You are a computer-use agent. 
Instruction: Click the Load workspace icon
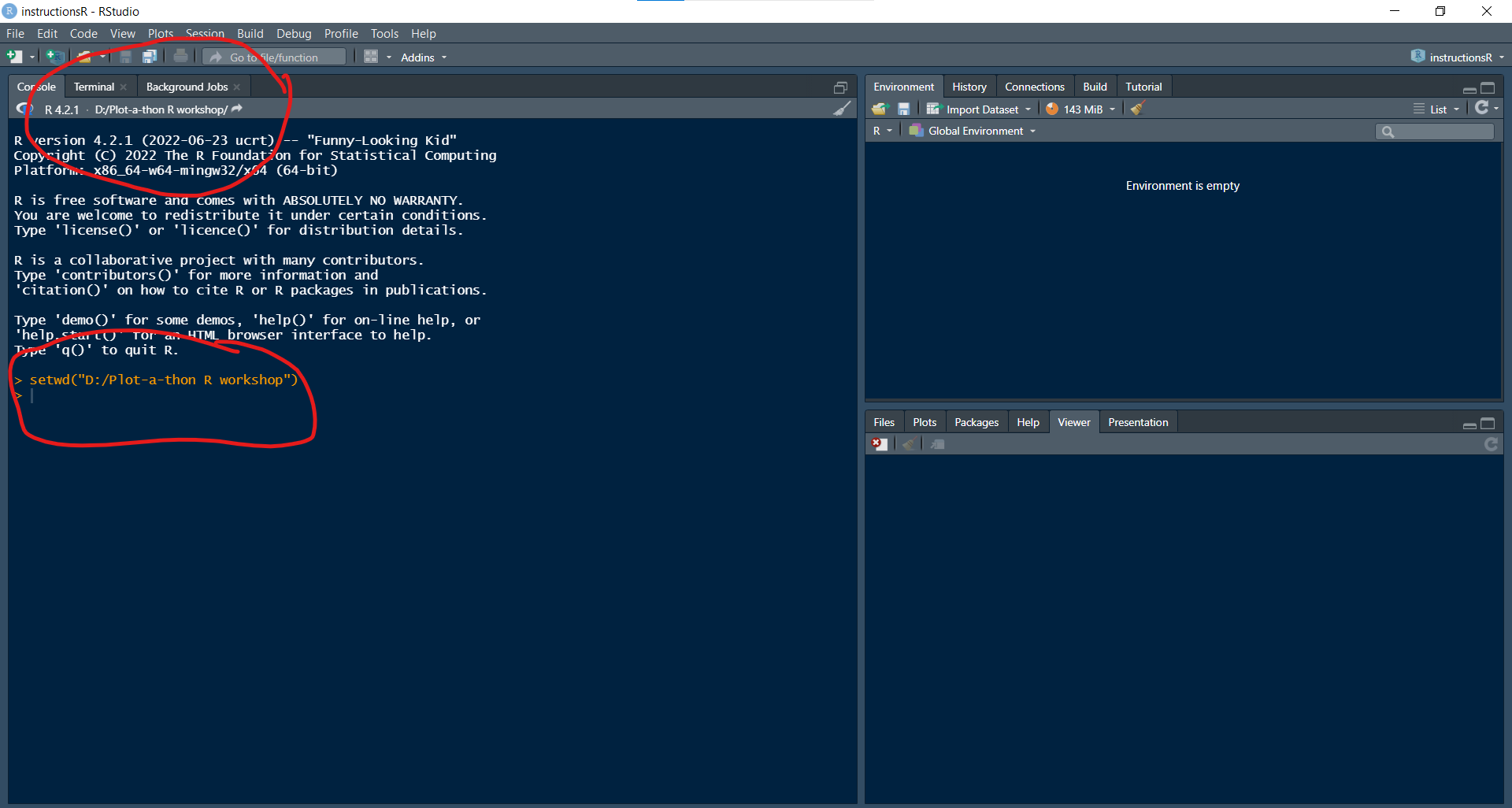coord(880,109)
